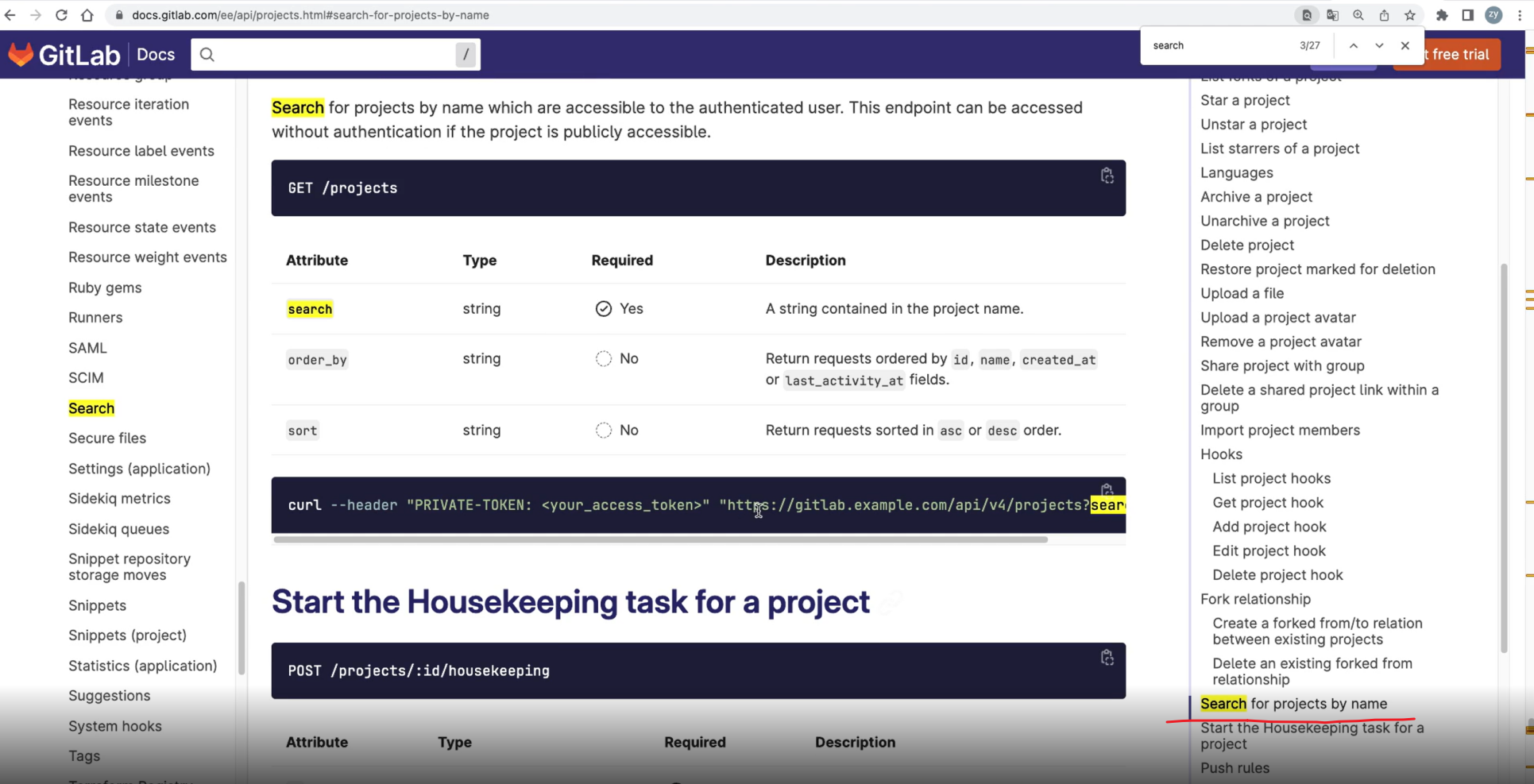Open Sidekiq metrics in sidebar
The image size is (1534, 784).
coord(119,499)
